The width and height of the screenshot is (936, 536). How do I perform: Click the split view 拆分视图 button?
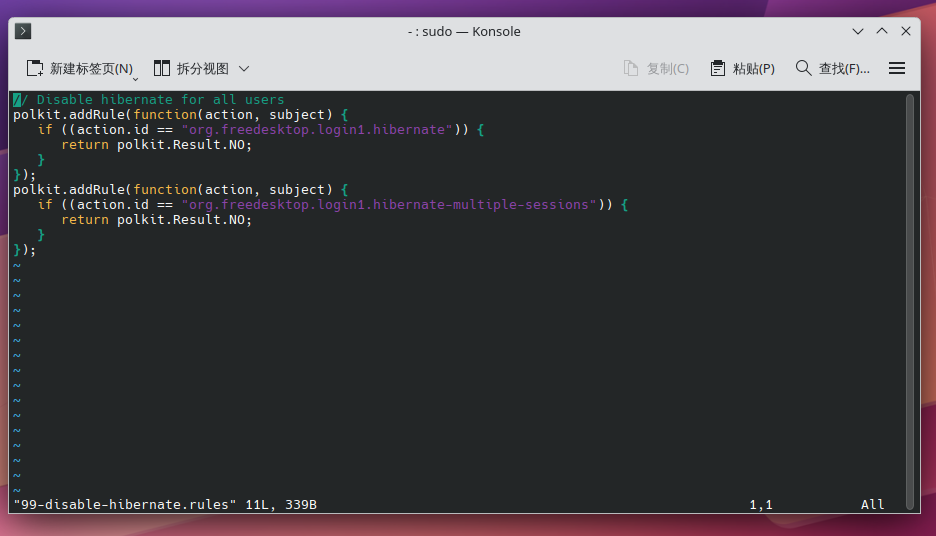[x=191, y=69]
